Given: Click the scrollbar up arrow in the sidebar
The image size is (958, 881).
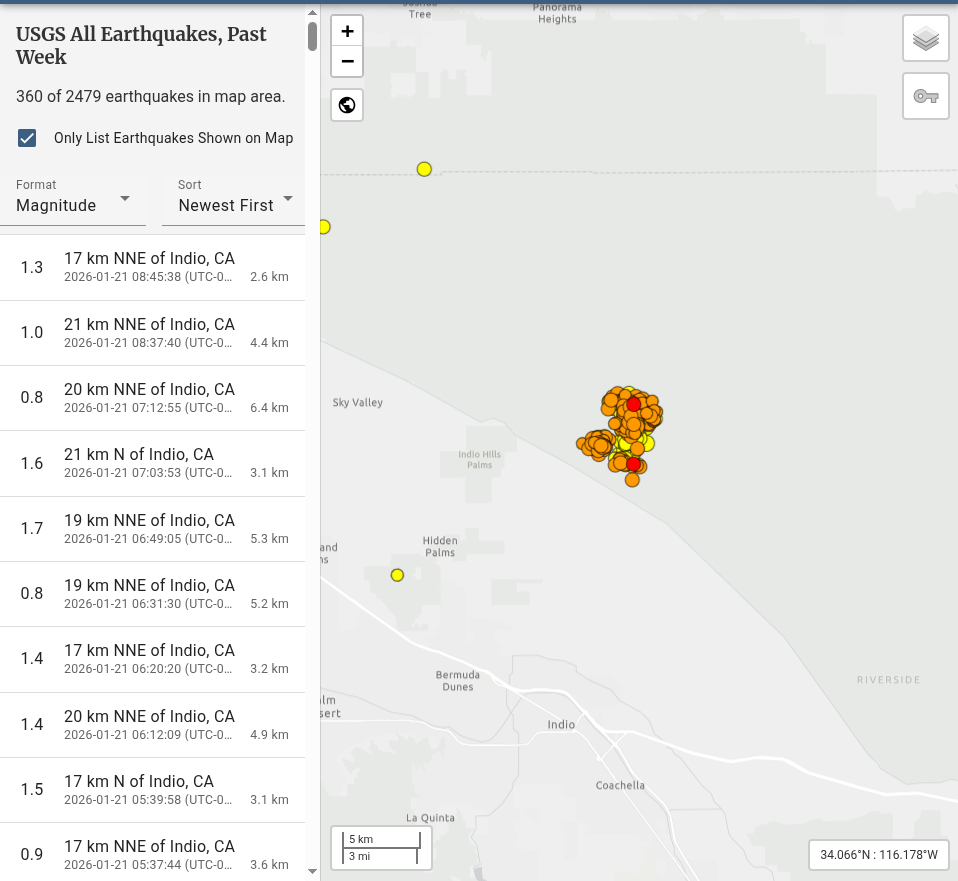Looking at the screenshot, I should [312, 9].
